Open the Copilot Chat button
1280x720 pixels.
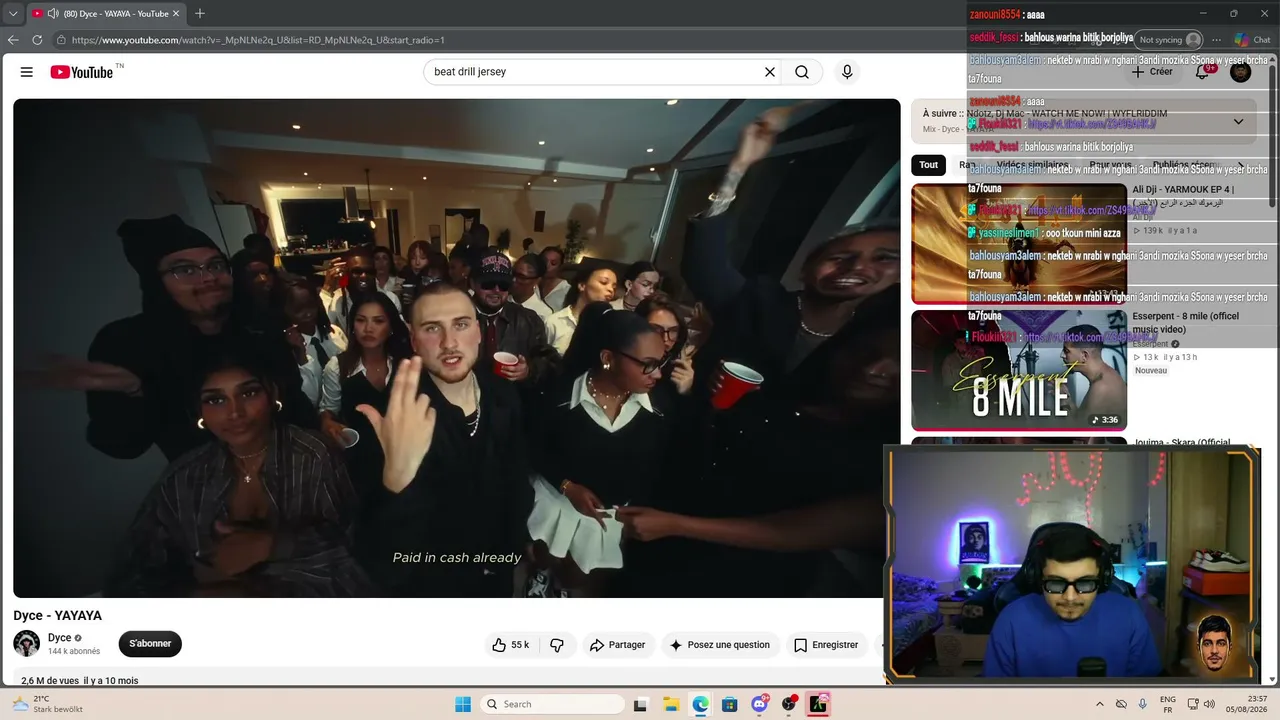coord(1252,40)
